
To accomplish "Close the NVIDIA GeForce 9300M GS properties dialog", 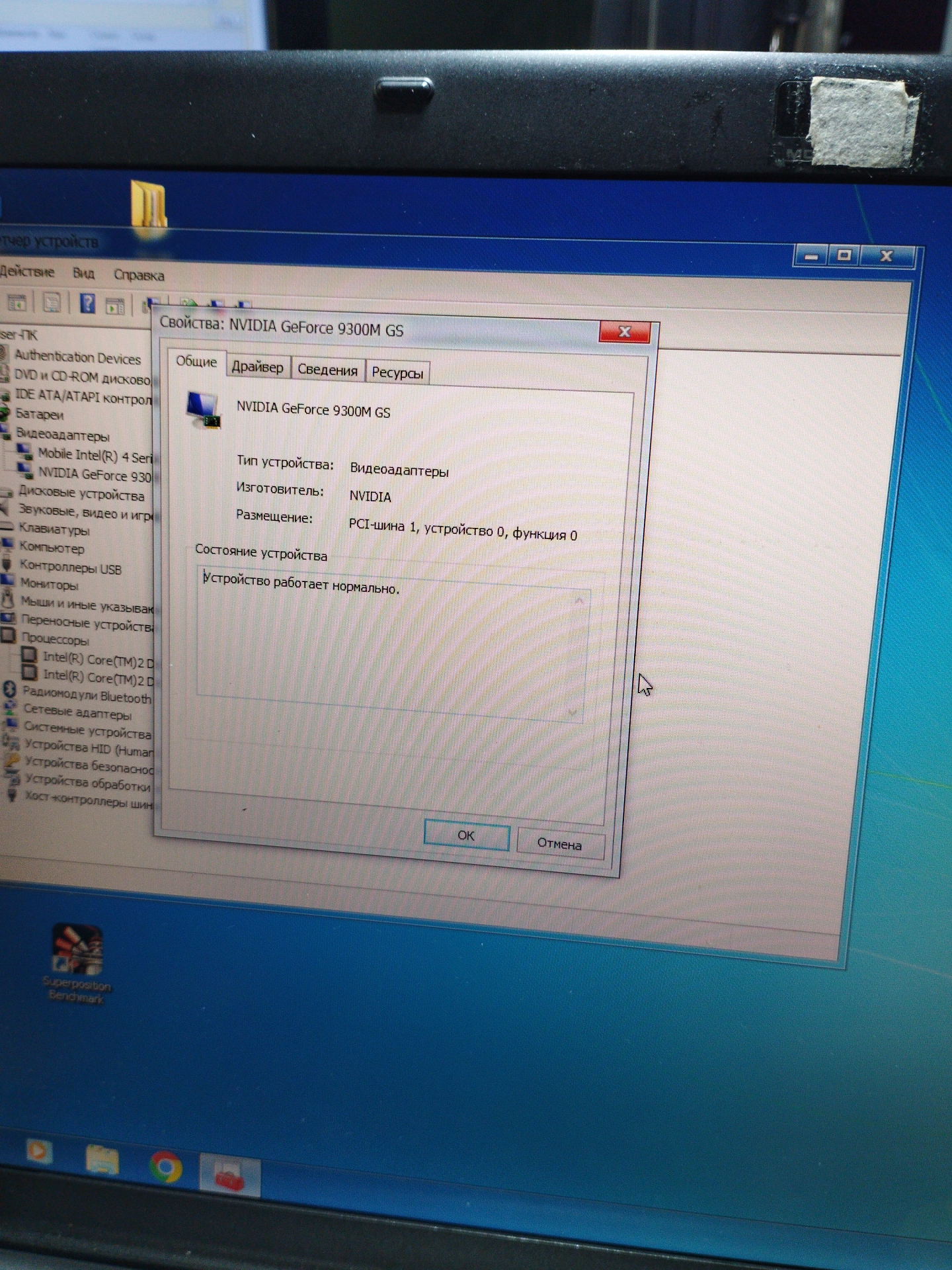I will 624,331.
